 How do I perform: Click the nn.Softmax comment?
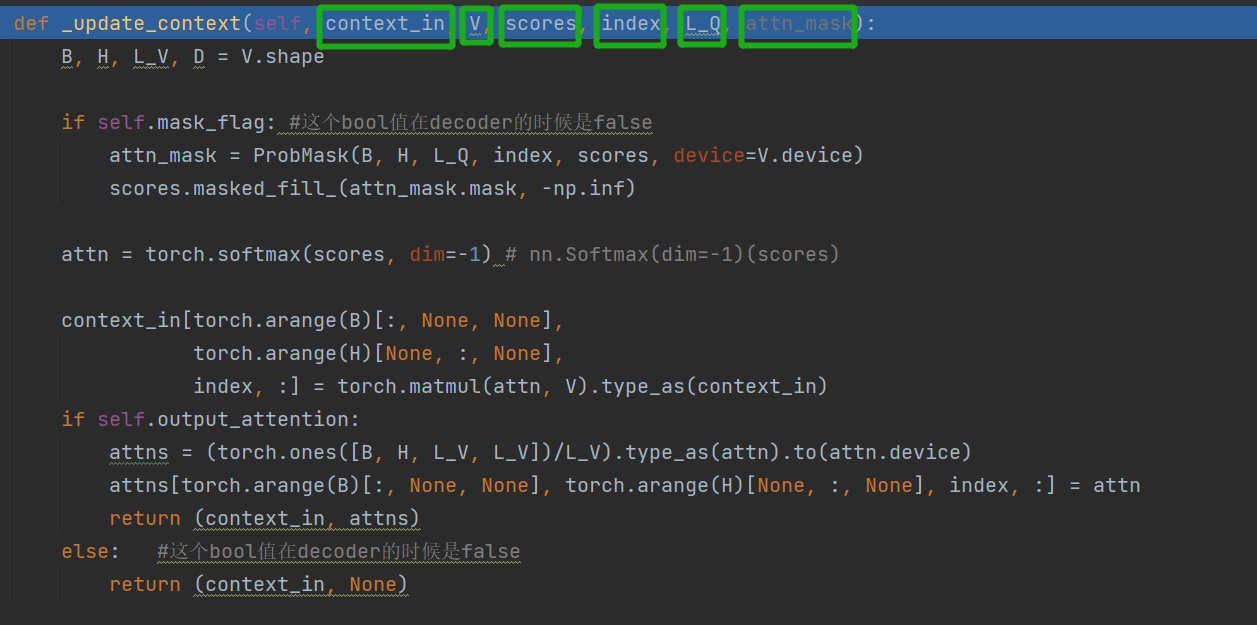point(673,255)
